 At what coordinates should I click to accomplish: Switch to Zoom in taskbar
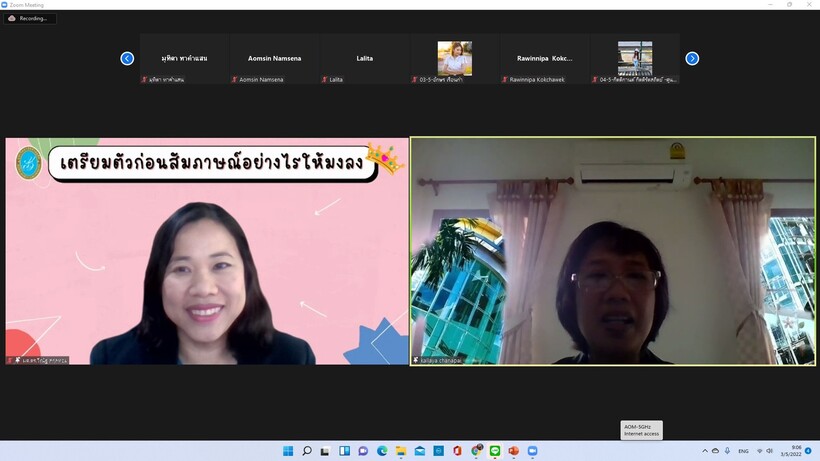coord(532,451)
